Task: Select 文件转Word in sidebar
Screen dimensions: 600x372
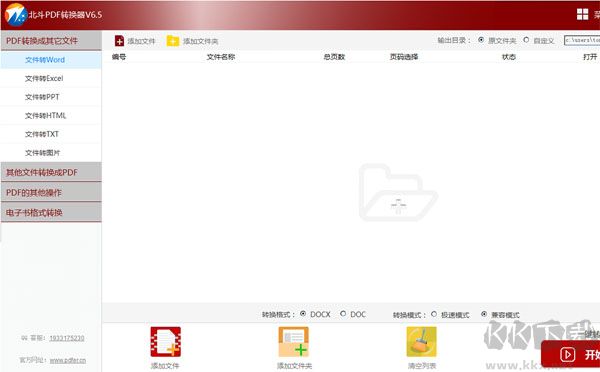Action: click(x=51, y=60)
